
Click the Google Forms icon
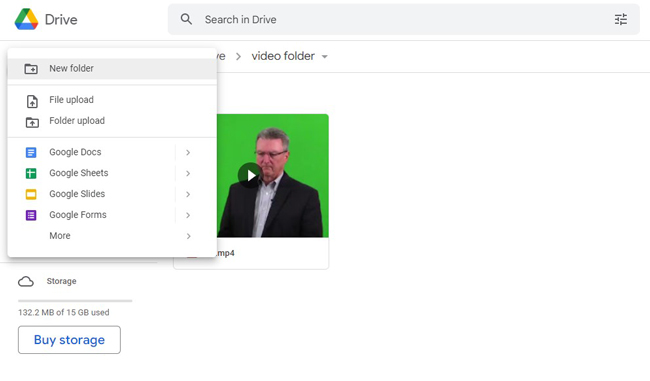pos(31,215)
